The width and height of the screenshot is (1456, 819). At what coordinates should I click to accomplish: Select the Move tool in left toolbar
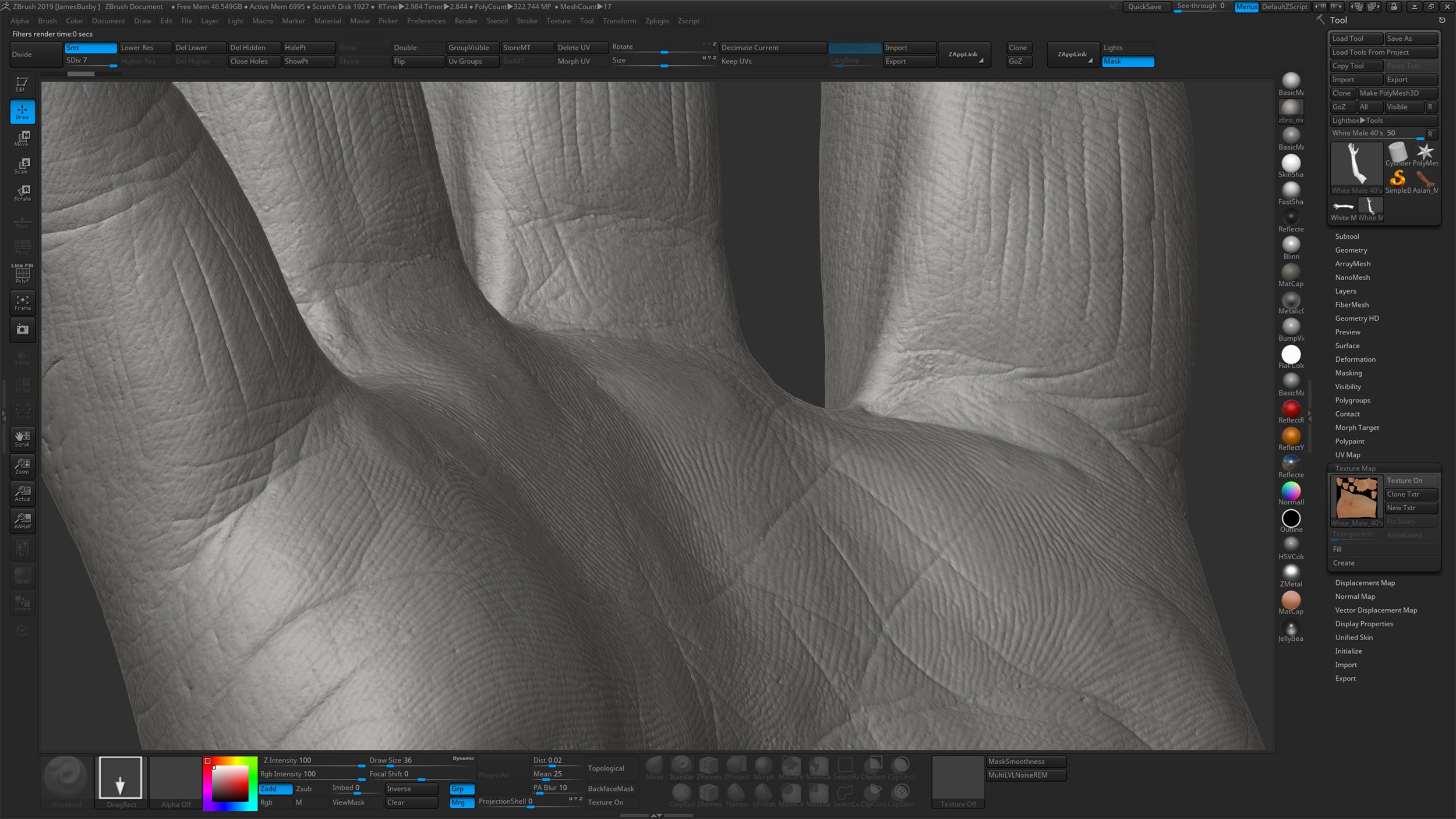[x=22, y=138]
